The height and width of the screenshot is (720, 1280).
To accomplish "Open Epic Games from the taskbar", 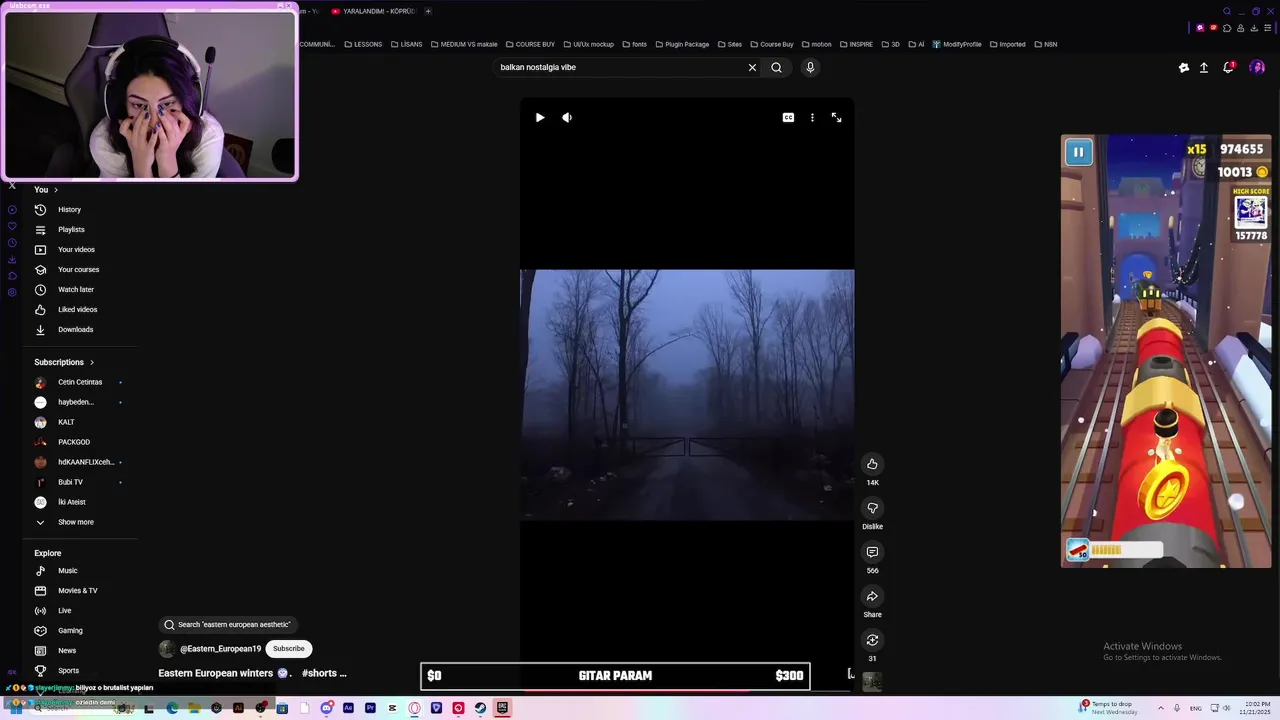I will [502, 708].
